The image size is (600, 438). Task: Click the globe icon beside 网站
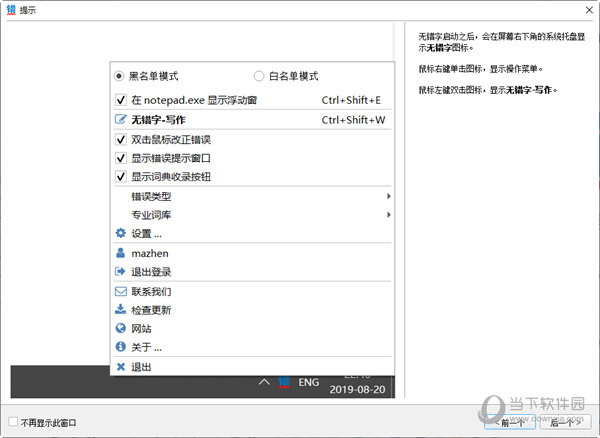coord(121,328)
